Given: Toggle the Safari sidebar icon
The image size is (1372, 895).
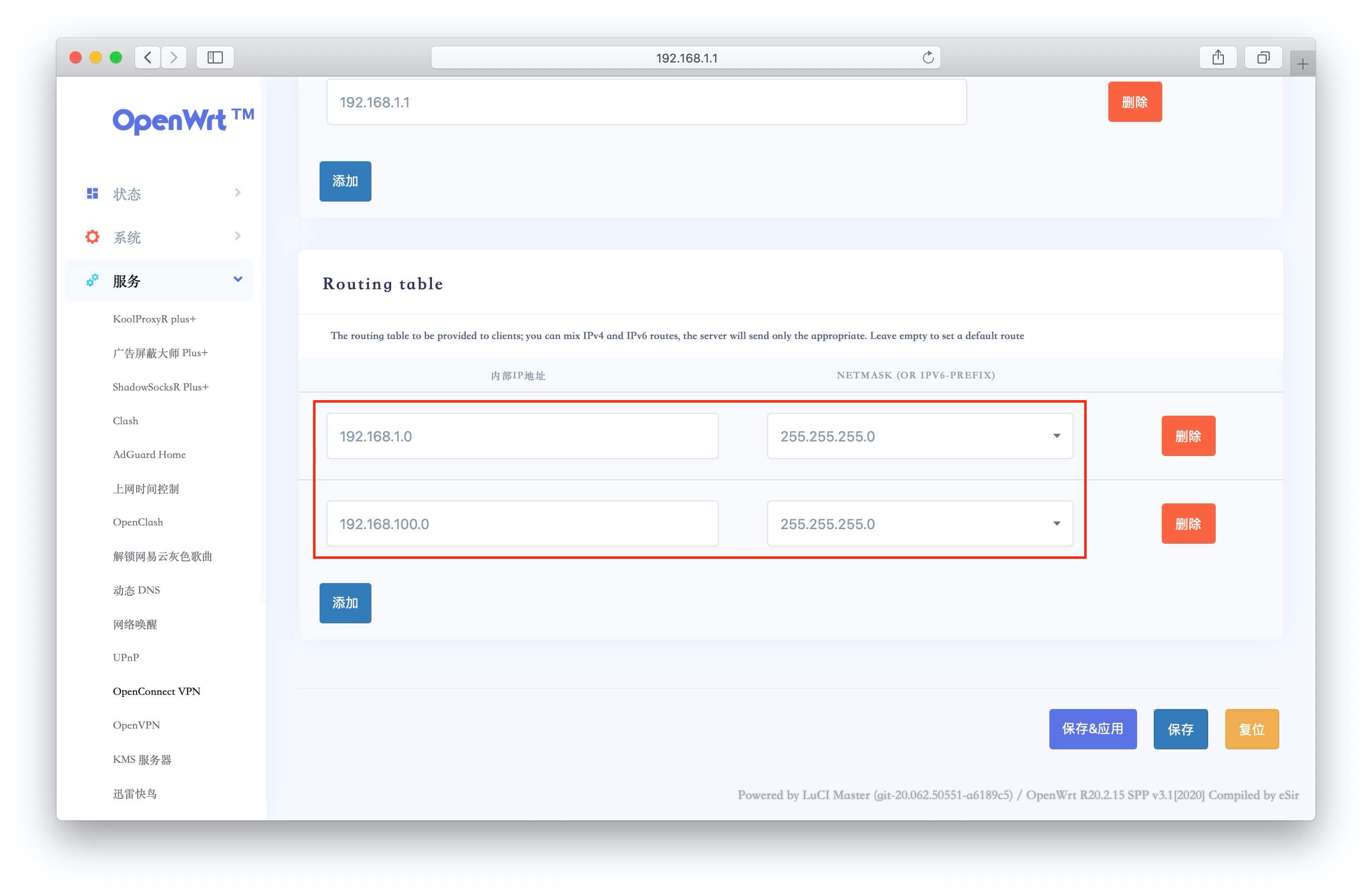Looking at the screenshot, I should click(215, 57).
